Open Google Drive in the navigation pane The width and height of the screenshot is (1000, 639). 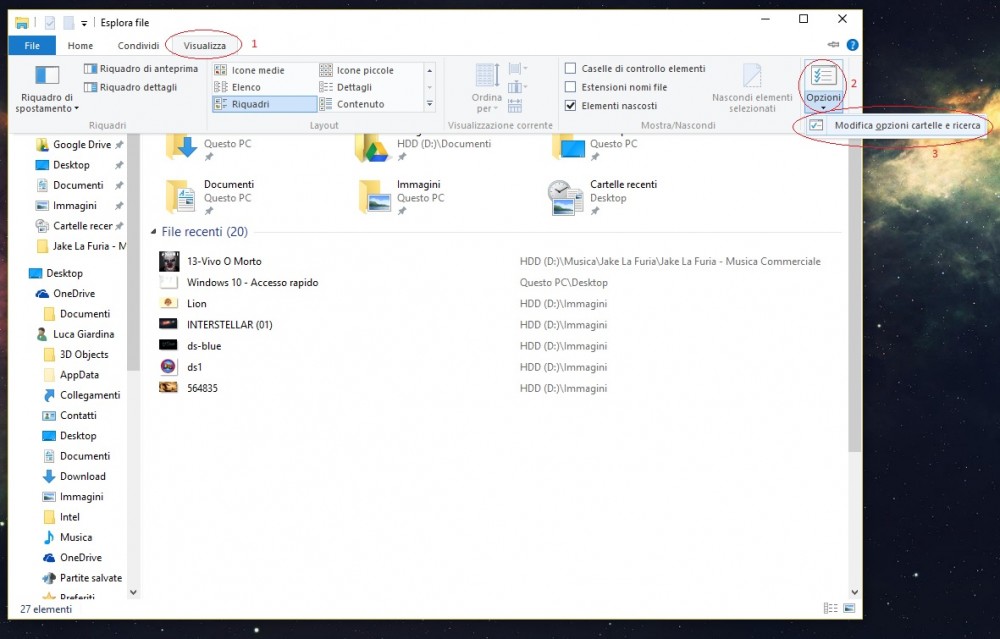81,145
